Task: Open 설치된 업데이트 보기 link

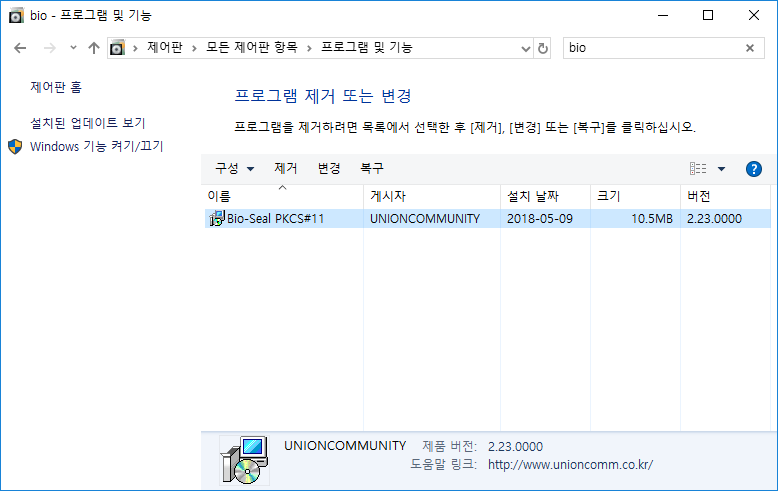Action: [x=88, y=123]
